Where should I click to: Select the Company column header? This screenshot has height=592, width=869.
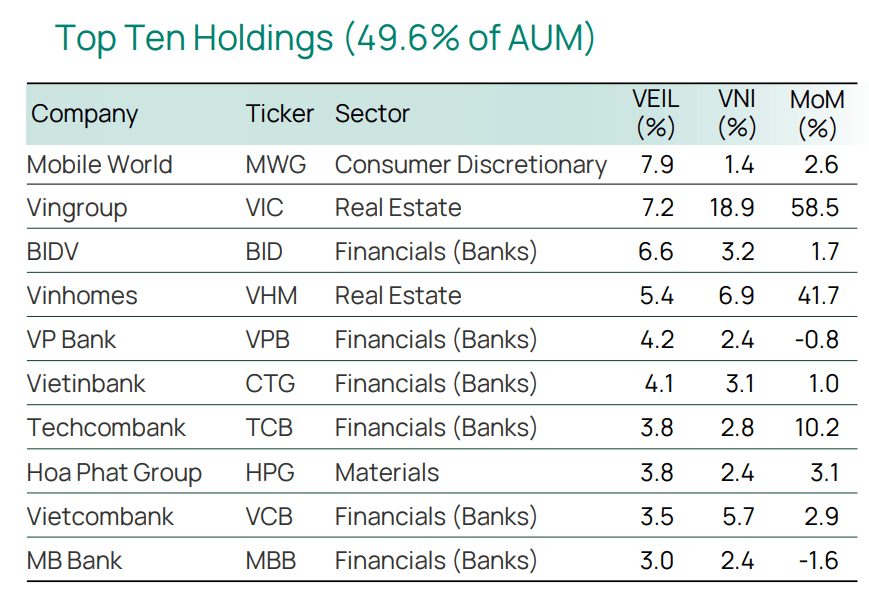(x=84, y=115)
